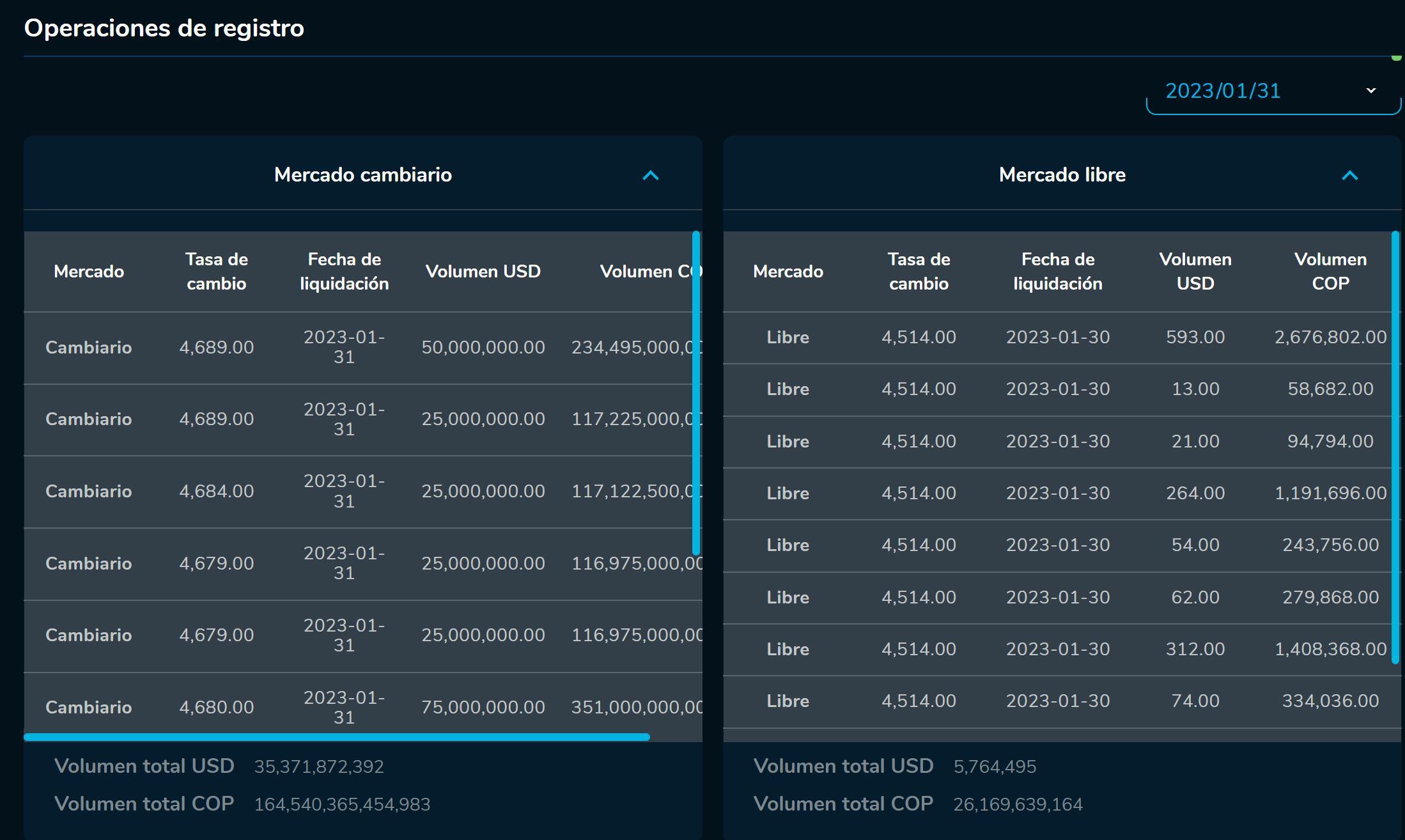Click Tasa de cambio header in cambiario table

(216, 272)
